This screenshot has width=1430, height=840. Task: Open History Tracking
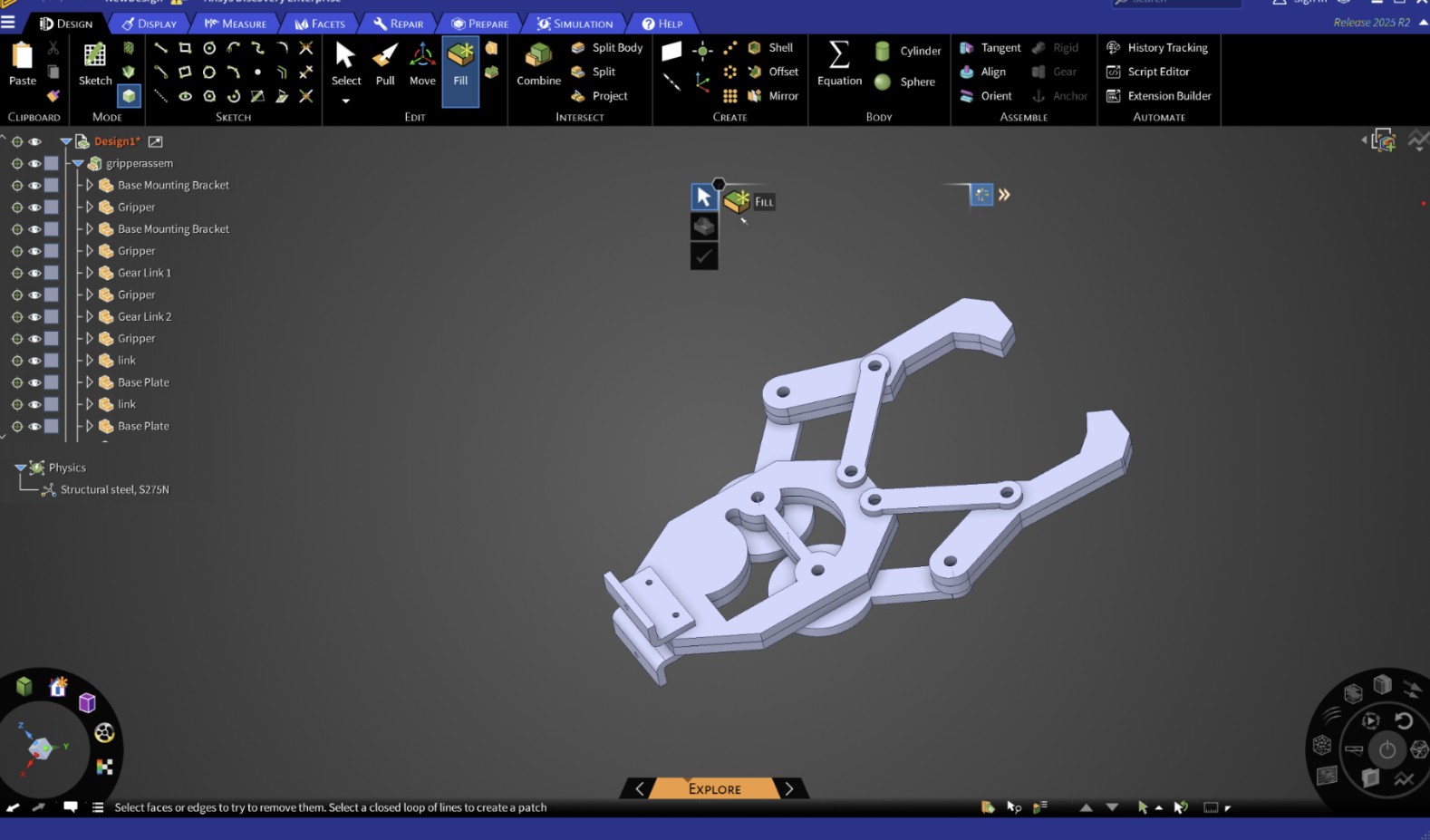[1157, 47]
